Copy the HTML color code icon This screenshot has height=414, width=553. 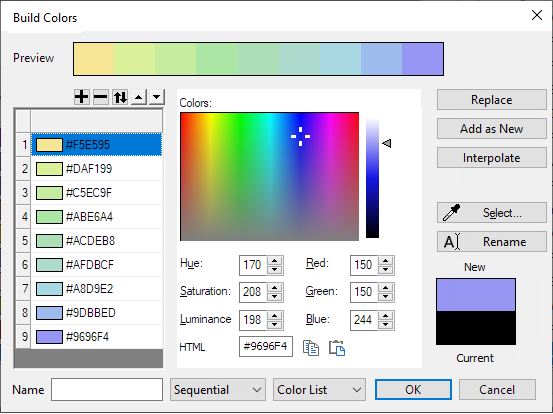pos(311,348)
